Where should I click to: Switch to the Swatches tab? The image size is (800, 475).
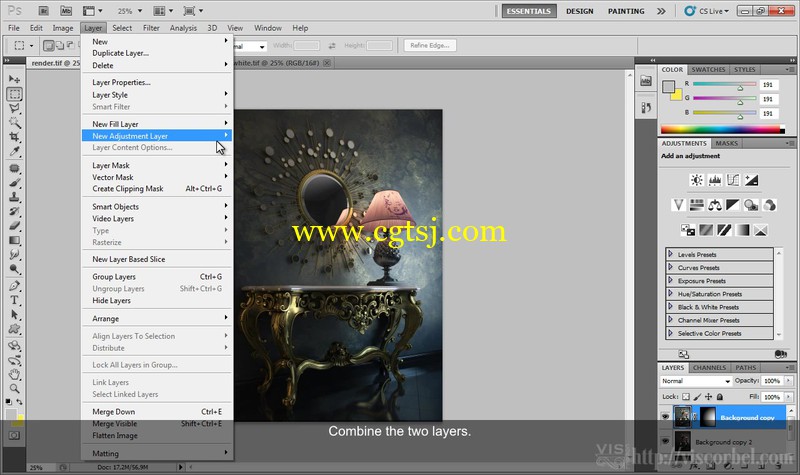coord(708,69)
